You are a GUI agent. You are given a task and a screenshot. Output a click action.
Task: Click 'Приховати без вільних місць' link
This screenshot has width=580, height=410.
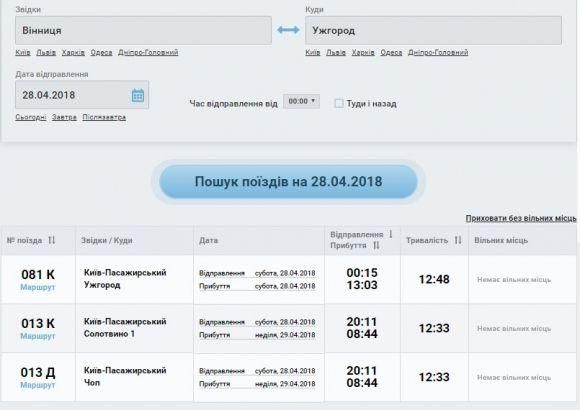[521, 218]
